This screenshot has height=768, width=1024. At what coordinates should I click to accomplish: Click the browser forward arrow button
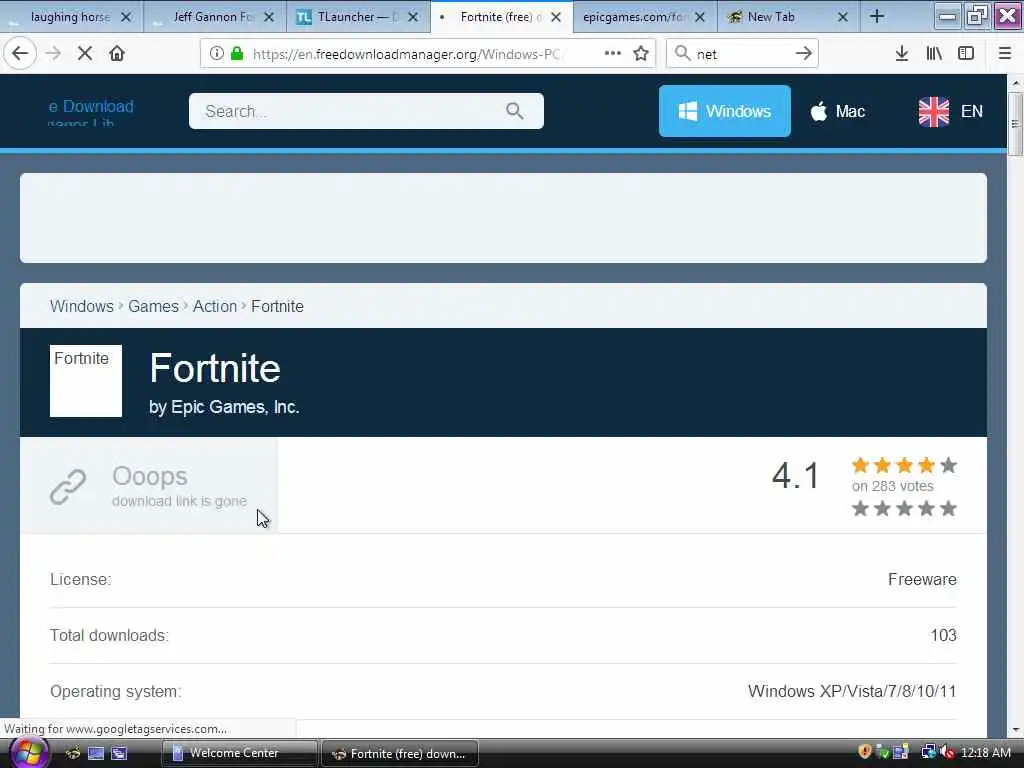point(54,54)
